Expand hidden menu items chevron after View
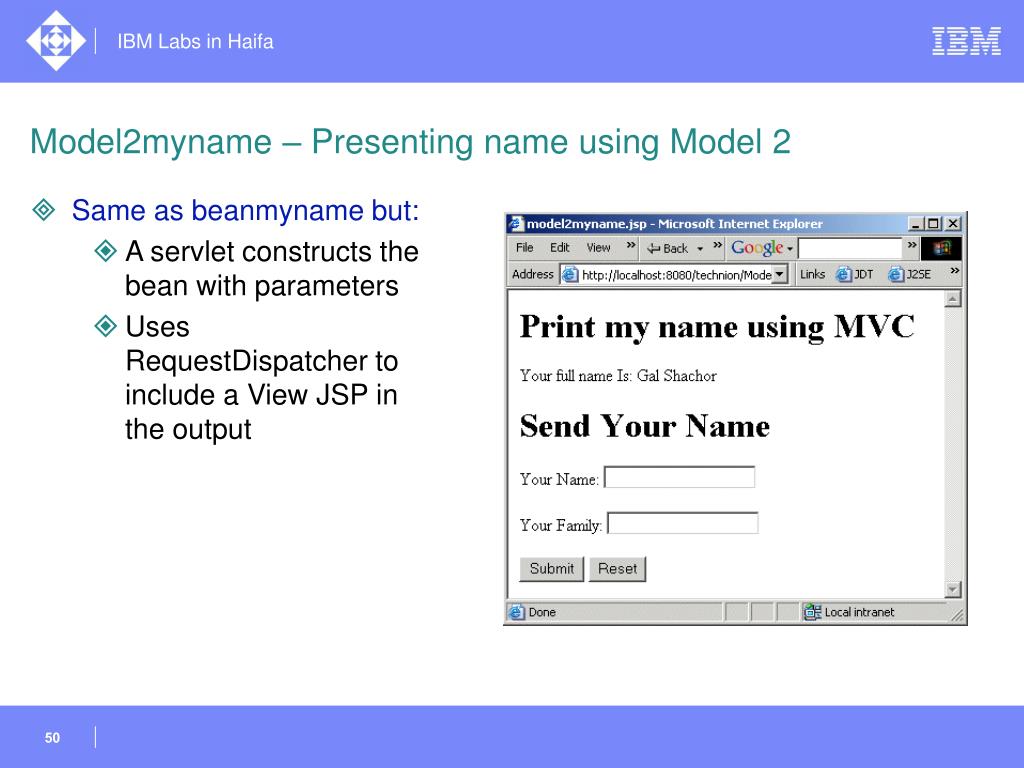The width and height of the screenshot is (1024, 768). (631, 246)
